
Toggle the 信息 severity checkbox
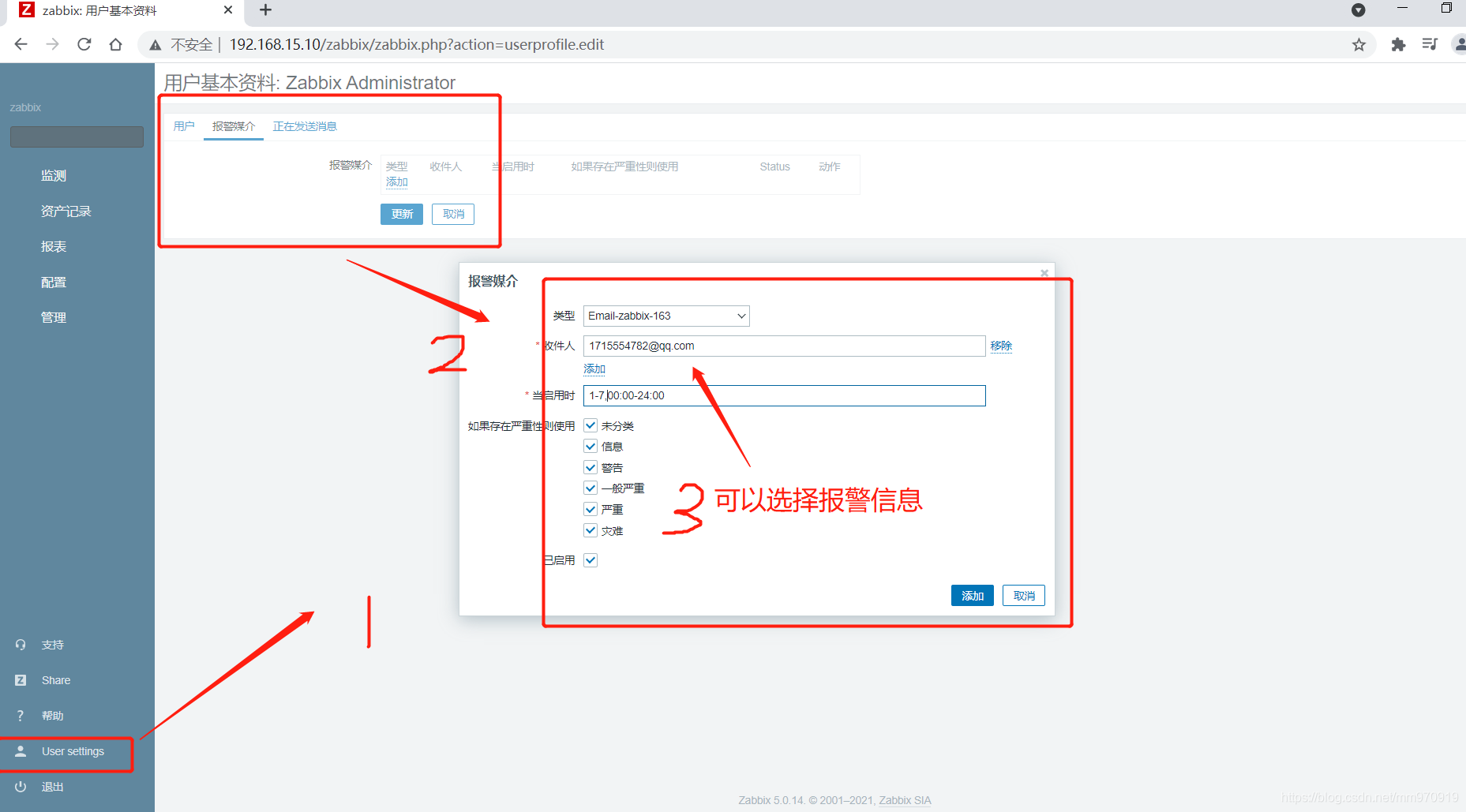[591, 447]
